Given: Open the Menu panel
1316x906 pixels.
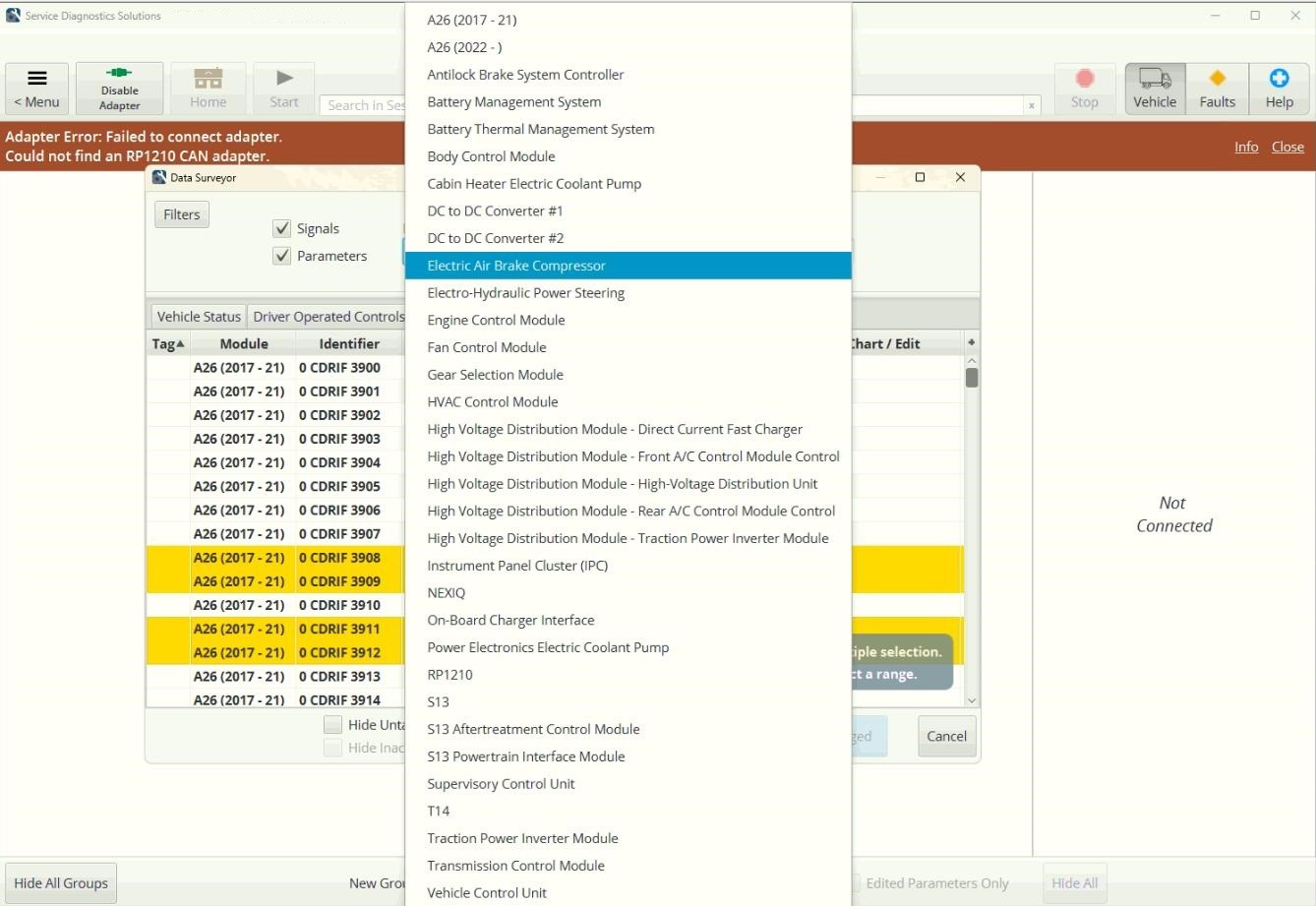Looking at the screenshot, I should (x=36, y=88).
